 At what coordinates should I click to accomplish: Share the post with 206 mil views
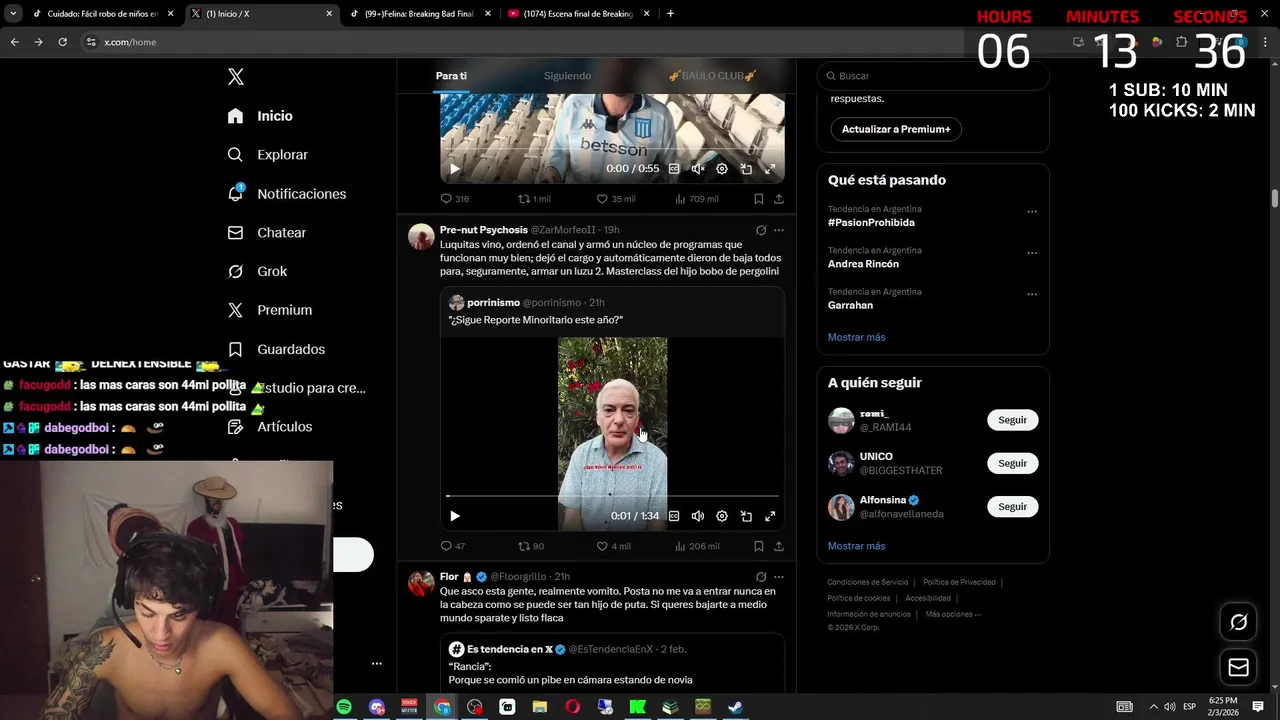pos(779,546)
